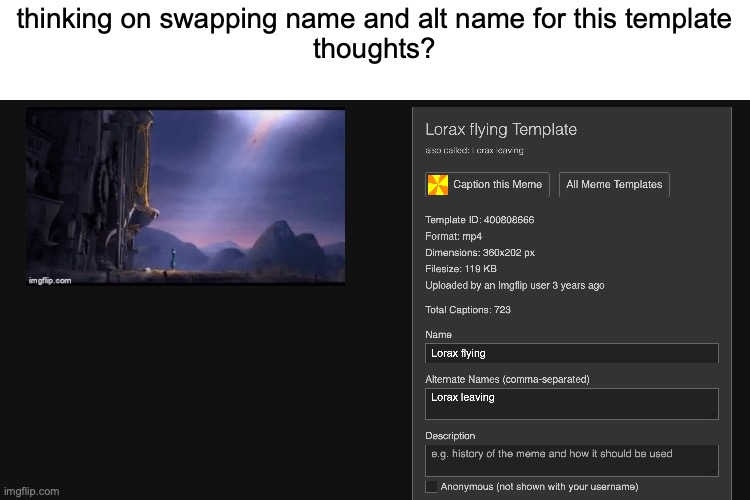
Task: Focus the Name field containing Lorax flying
Action: (572, 353)
